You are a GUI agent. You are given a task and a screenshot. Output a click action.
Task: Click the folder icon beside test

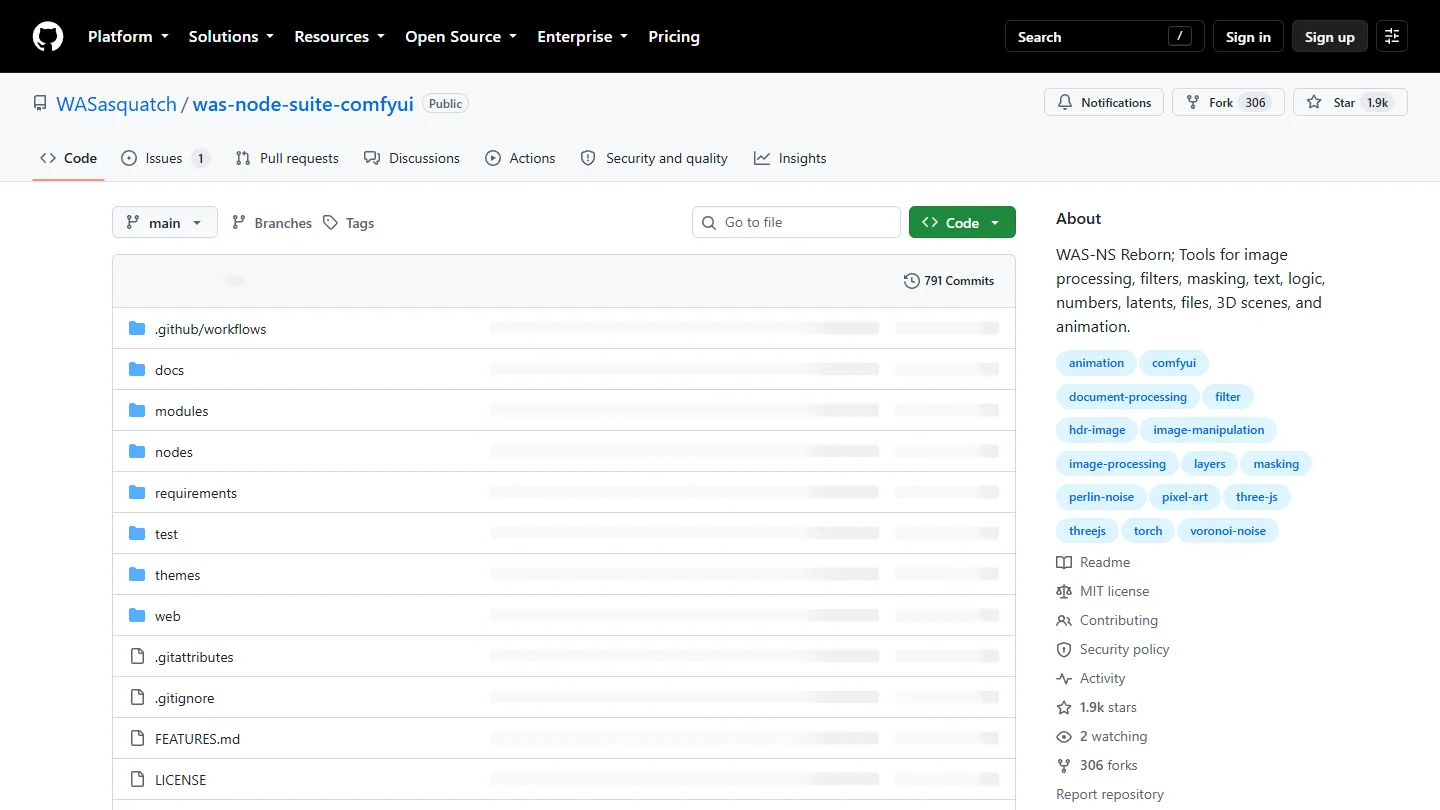click(137, 534)
